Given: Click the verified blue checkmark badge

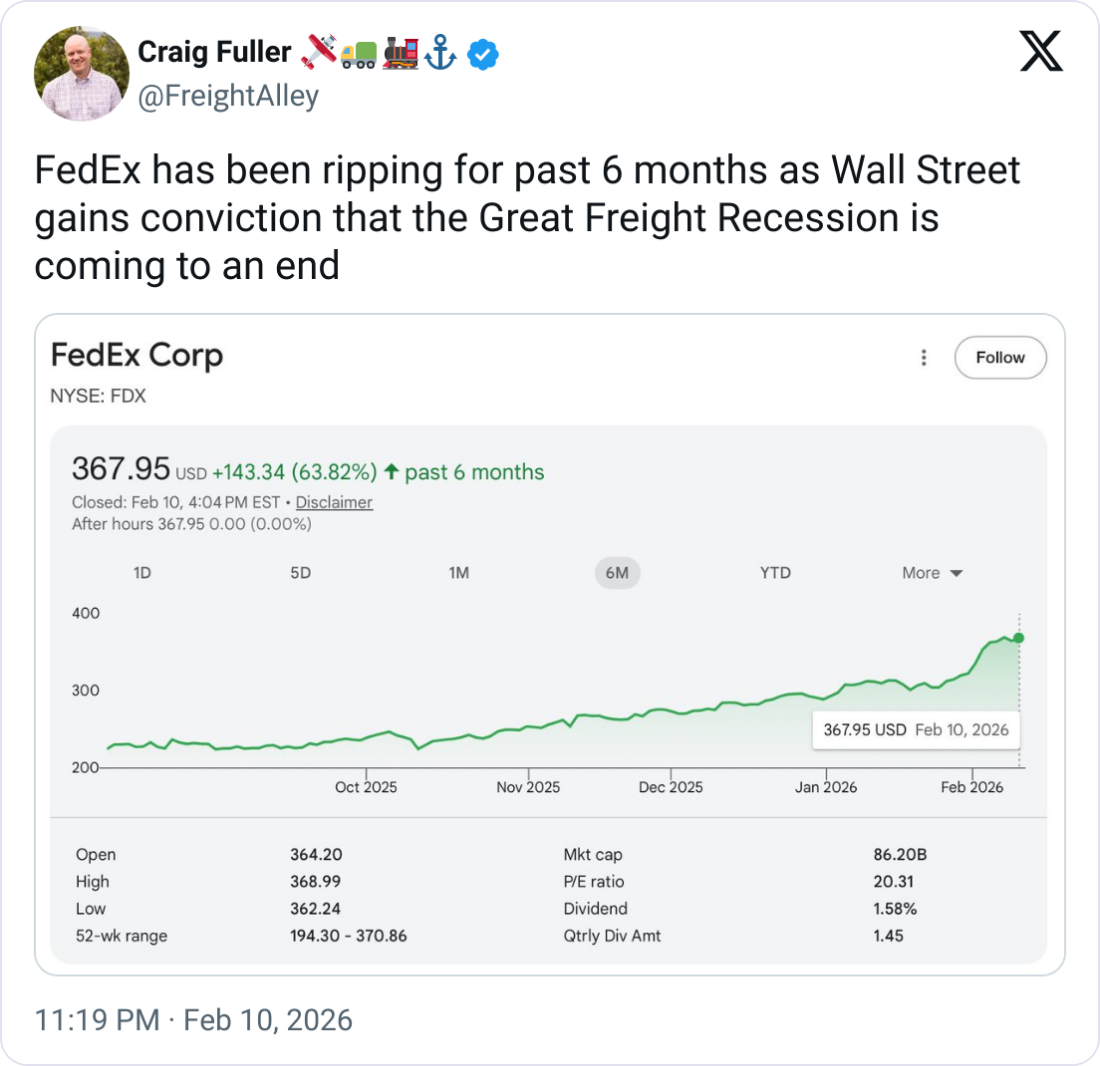Looking at the screenshot, I should (x=484, y=53).
